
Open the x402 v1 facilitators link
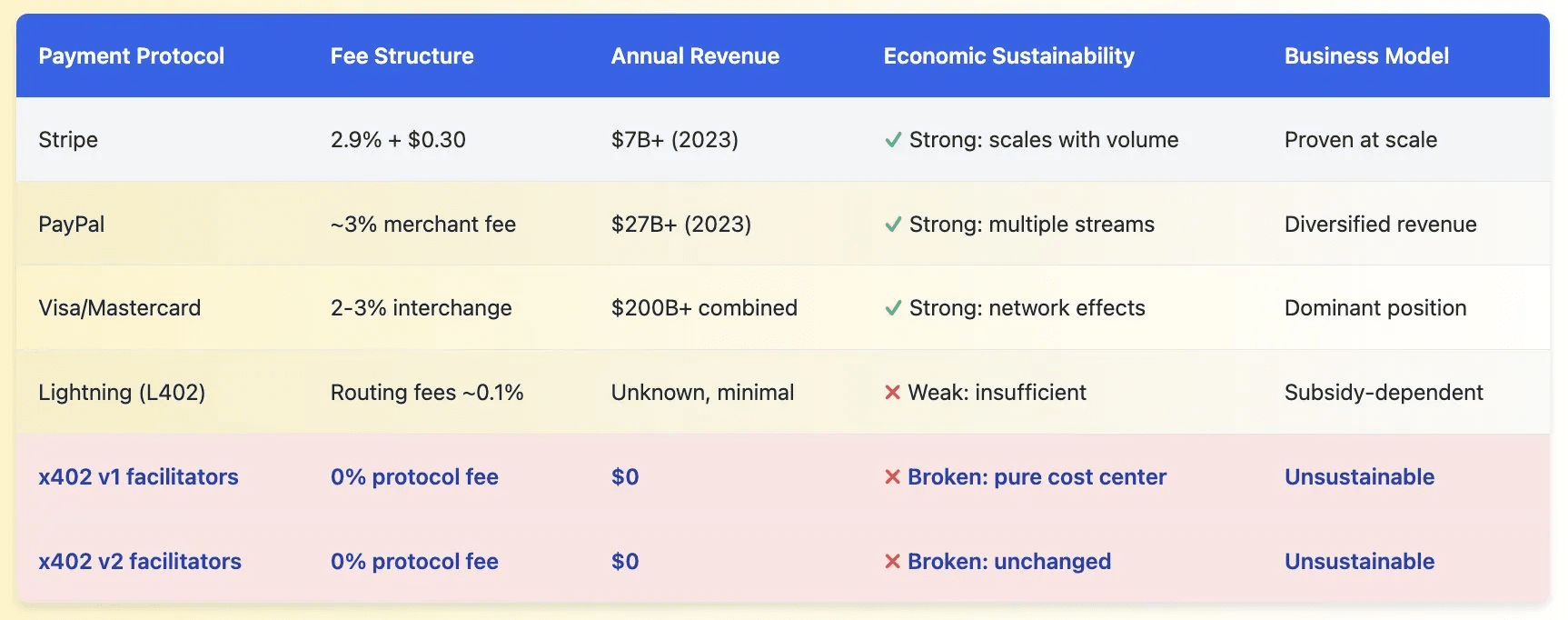138,477
